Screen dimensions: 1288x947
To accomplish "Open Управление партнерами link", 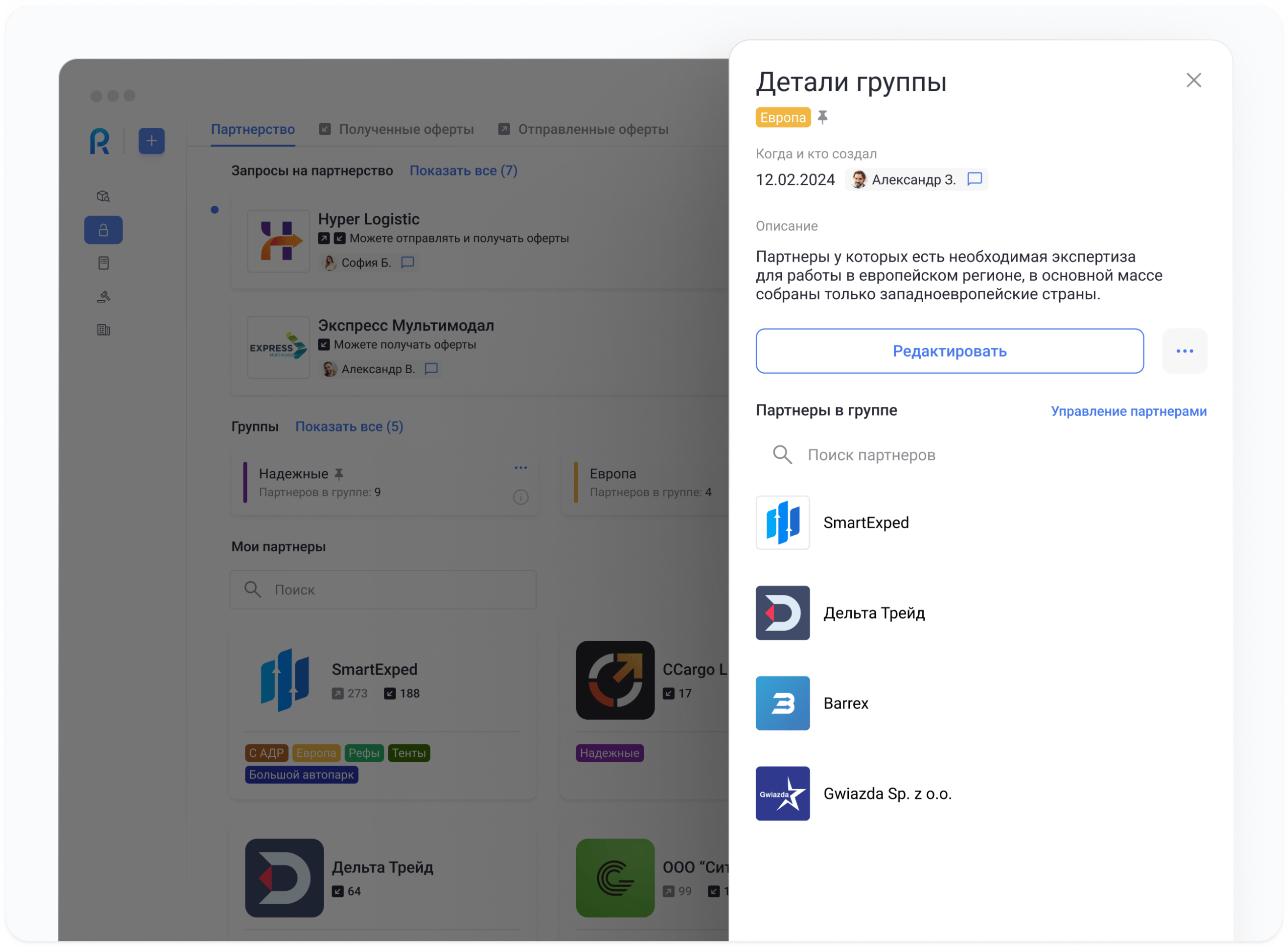I will [1129, 411].
